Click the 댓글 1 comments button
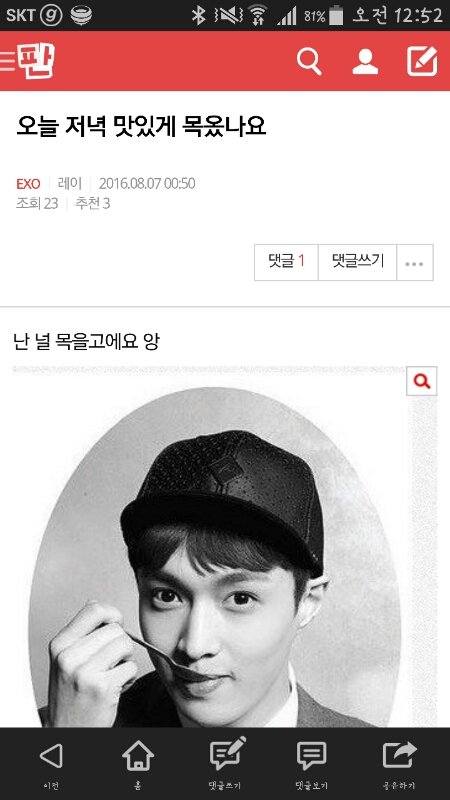This screenshot has width=450, height=800. pyautogui.click(x=286, y=262)
